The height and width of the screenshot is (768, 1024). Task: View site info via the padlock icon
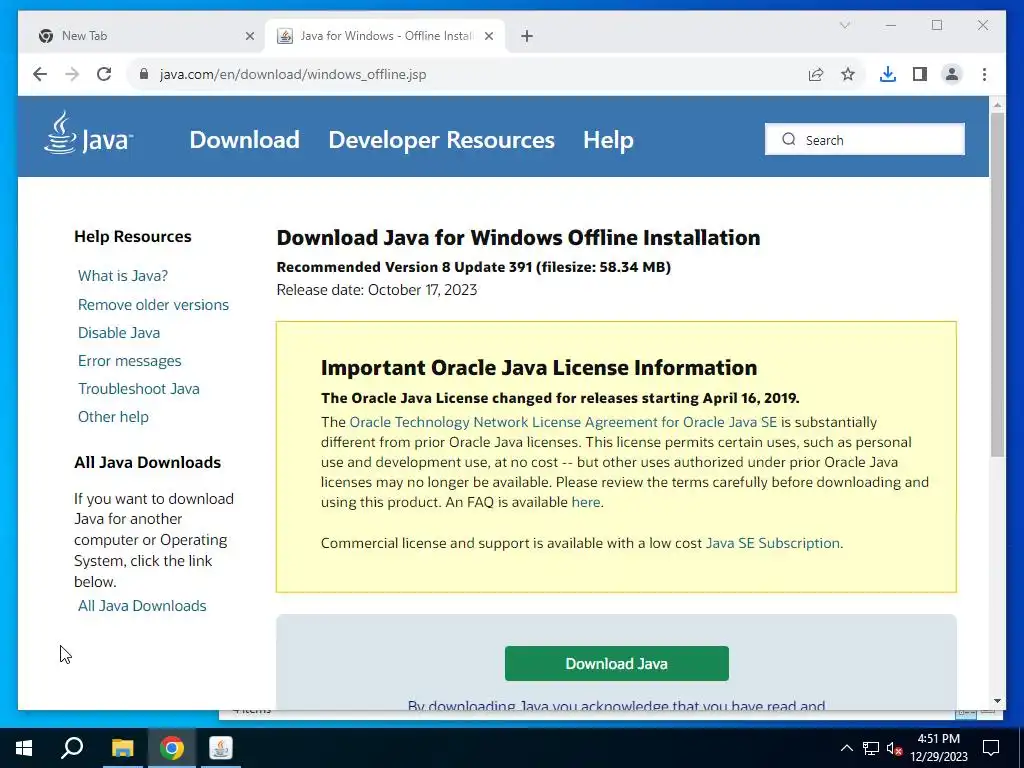coord(144,74)
